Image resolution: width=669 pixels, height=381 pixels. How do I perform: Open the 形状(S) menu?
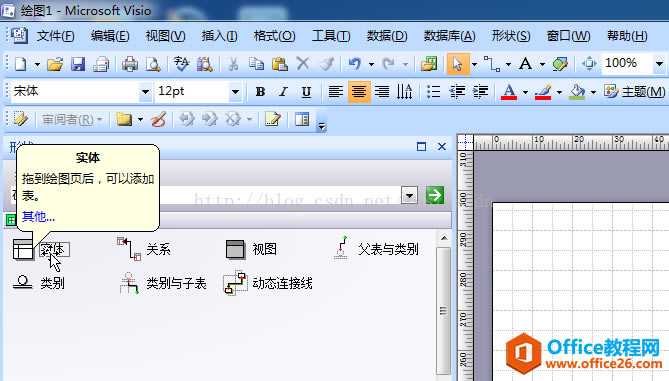tap(511, 36)
